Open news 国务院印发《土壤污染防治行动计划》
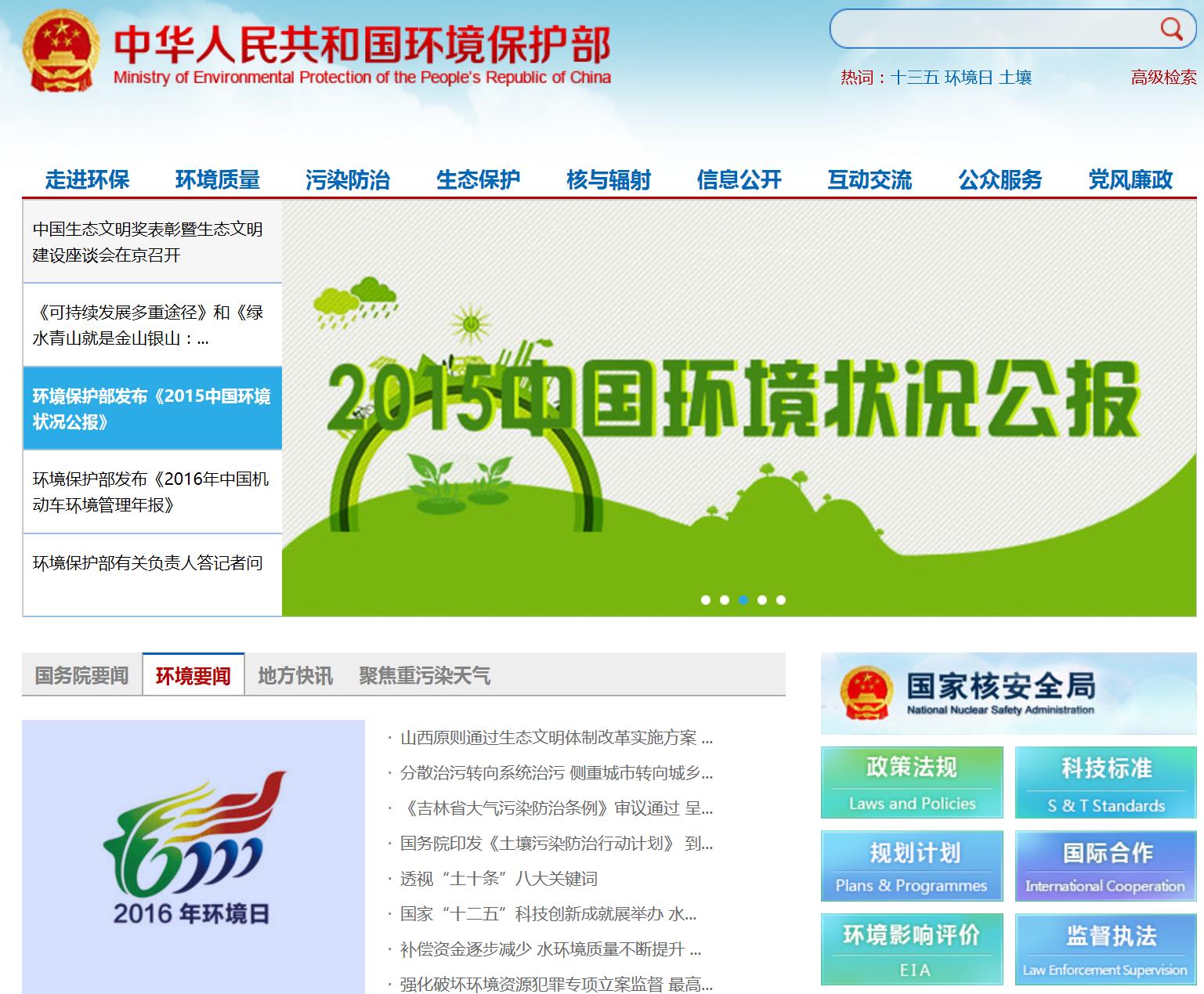The width and height of the screenshot is (1204, 994). [x=556, y=844]
